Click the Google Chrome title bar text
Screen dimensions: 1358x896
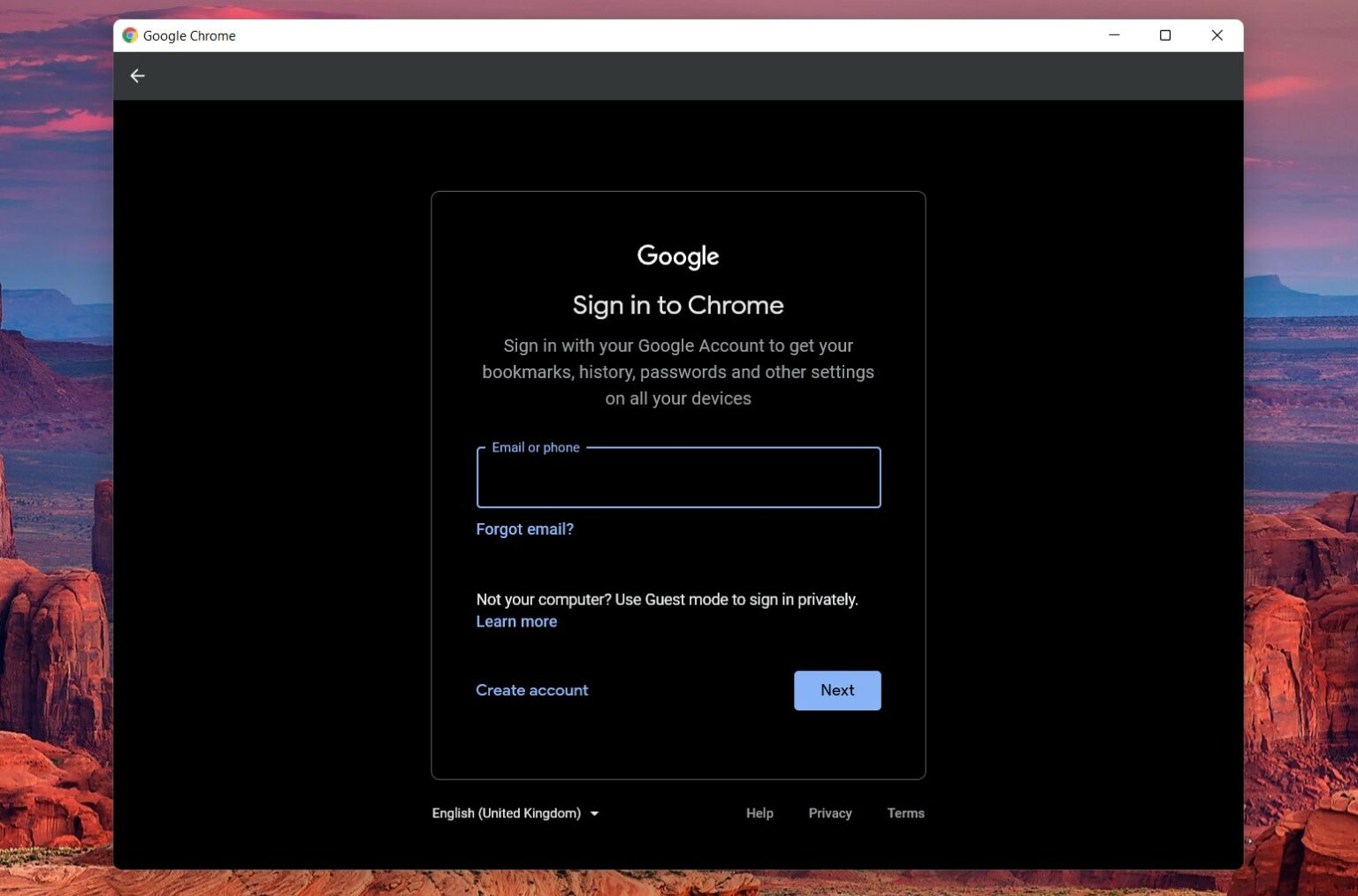pyautogui.click(x=190, y=35)
